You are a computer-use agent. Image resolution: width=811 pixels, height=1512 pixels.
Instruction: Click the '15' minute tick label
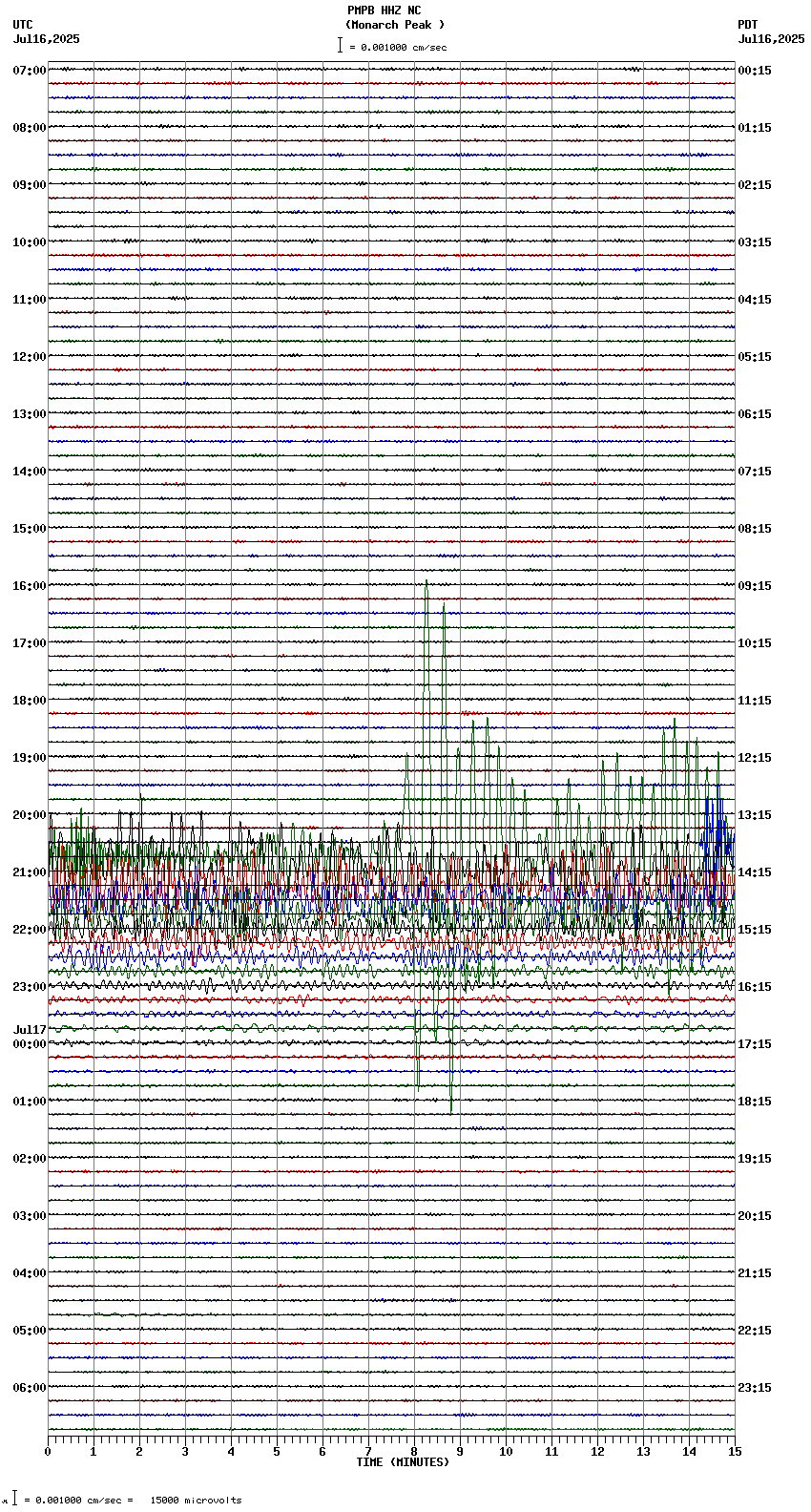[x=735, y=1452]
